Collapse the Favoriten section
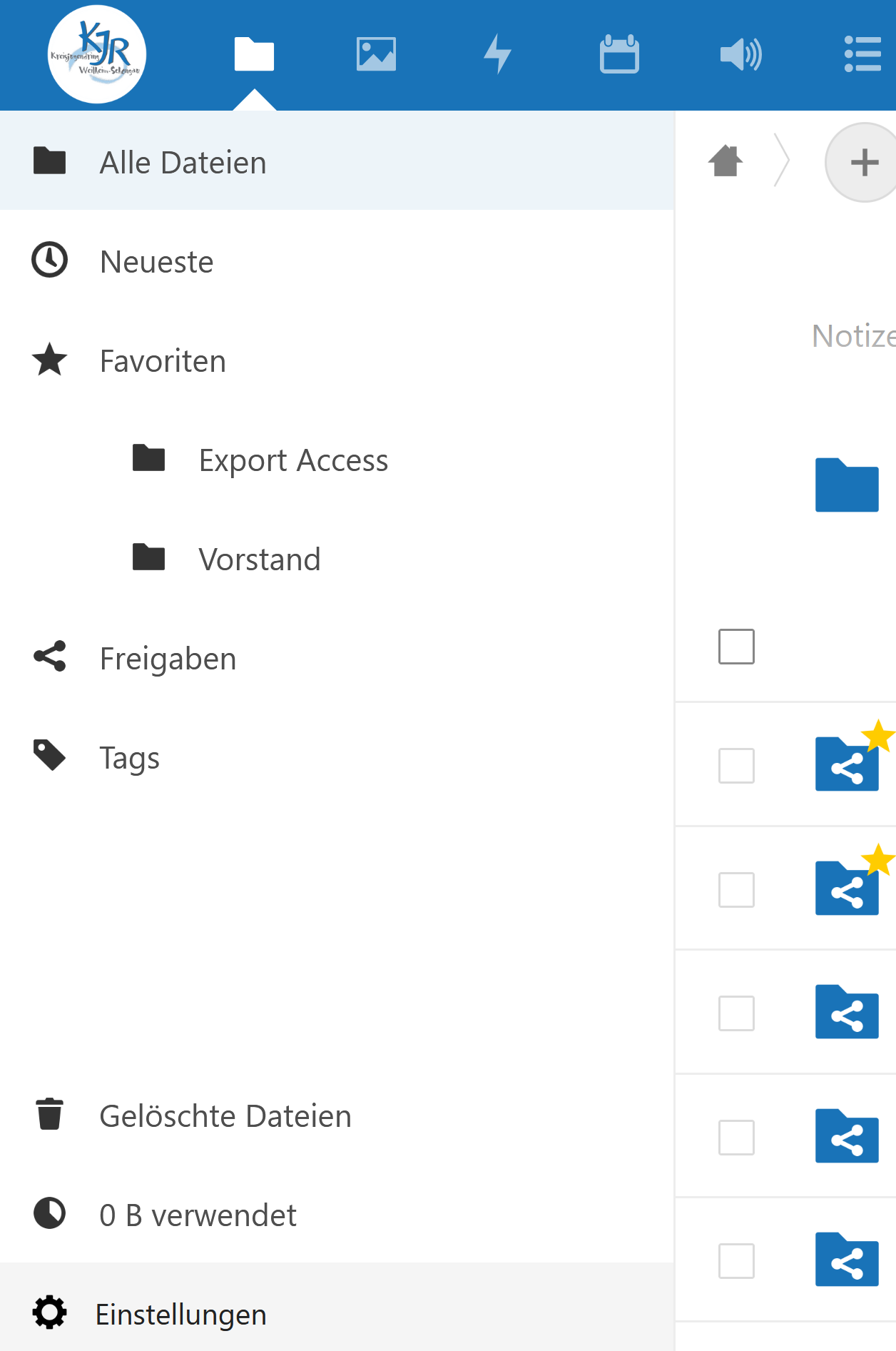Screen dimensions: 896x1351 [163, 361]
